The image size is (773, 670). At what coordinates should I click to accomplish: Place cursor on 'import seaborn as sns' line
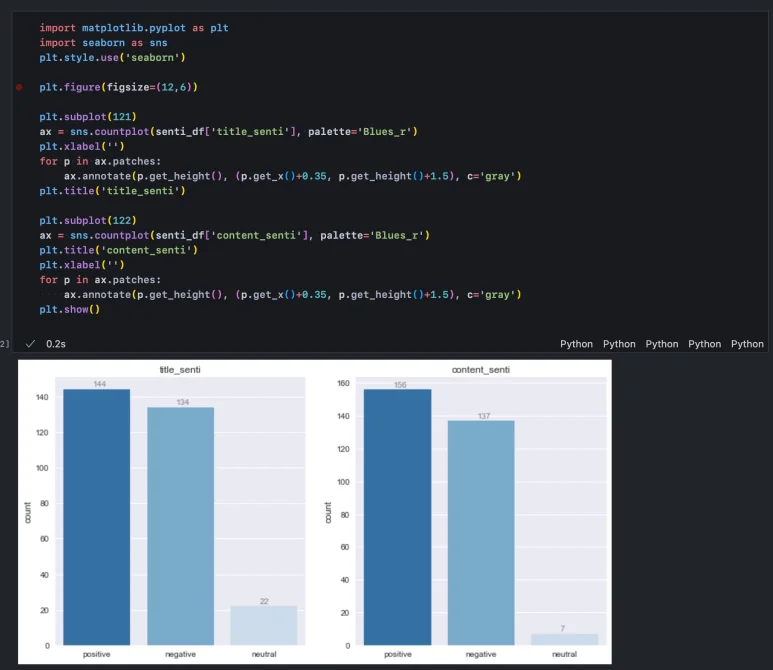click(104, 43)
